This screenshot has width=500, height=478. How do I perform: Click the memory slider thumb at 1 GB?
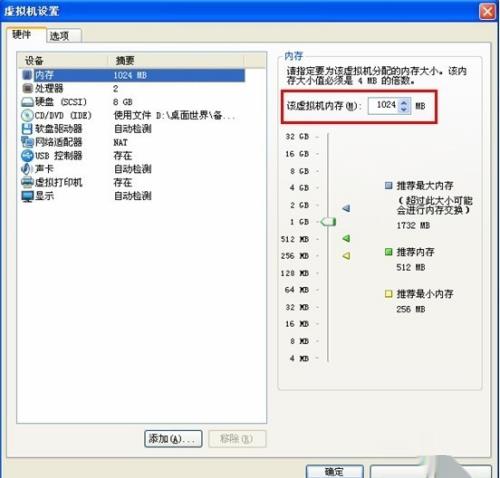point(328,222)
